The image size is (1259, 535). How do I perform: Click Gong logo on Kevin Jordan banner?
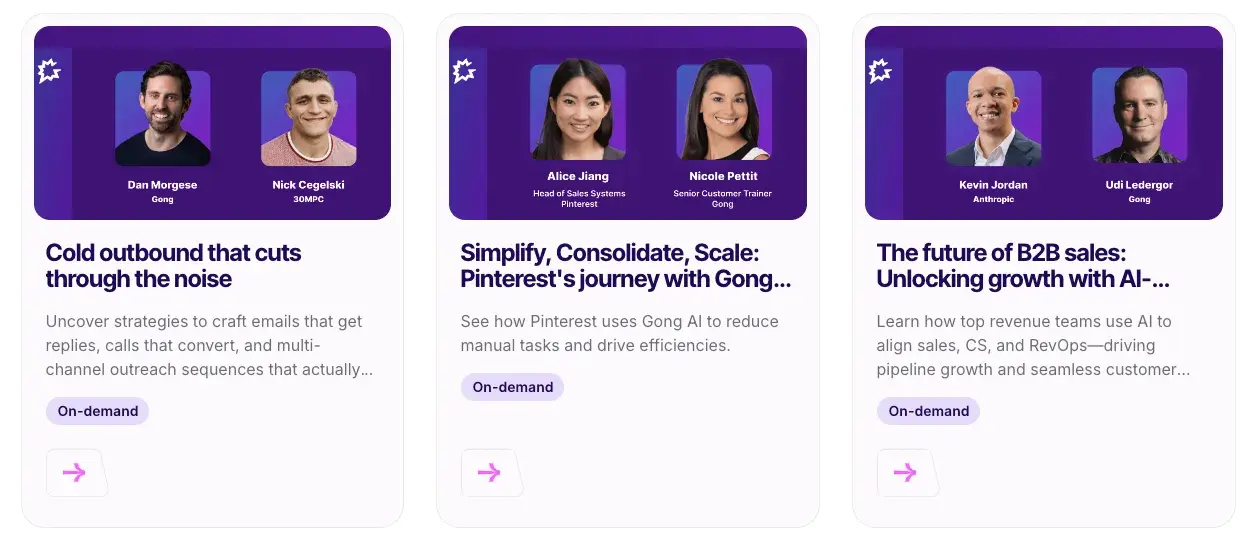[x=880, y=72]
